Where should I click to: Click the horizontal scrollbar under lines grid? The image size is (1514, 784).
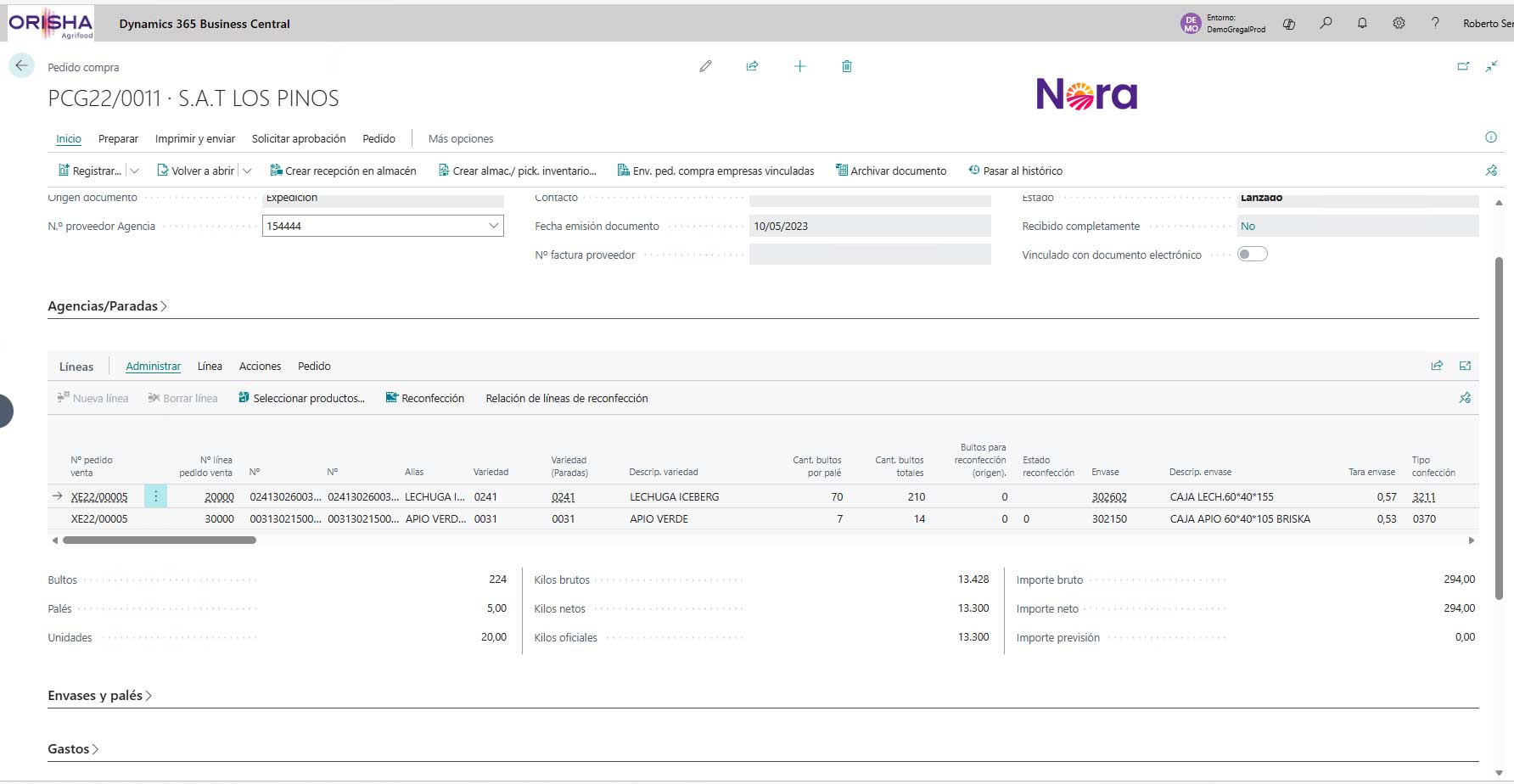pos(160,540)
